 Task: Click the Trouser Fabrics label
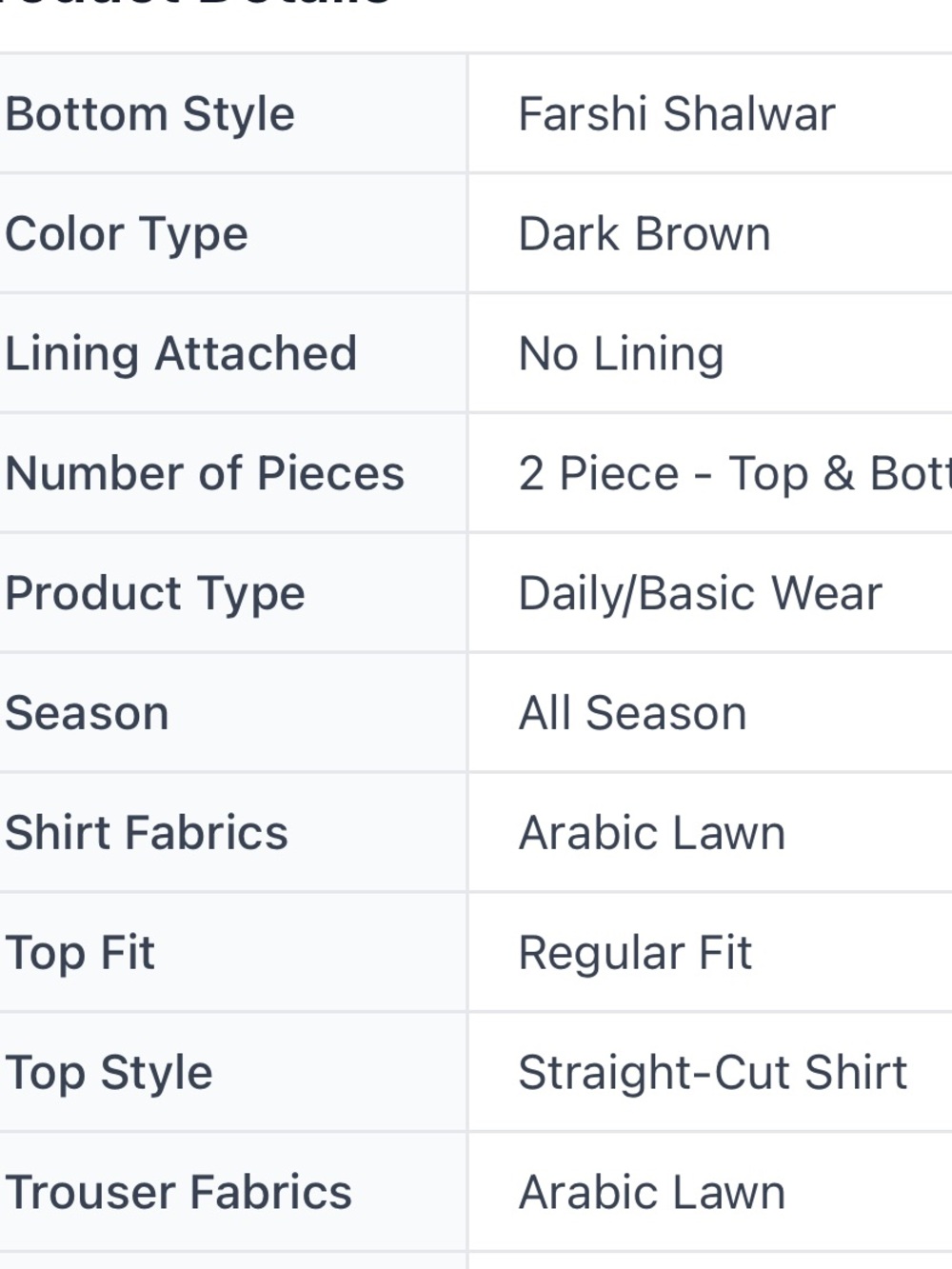(179, 1192)
